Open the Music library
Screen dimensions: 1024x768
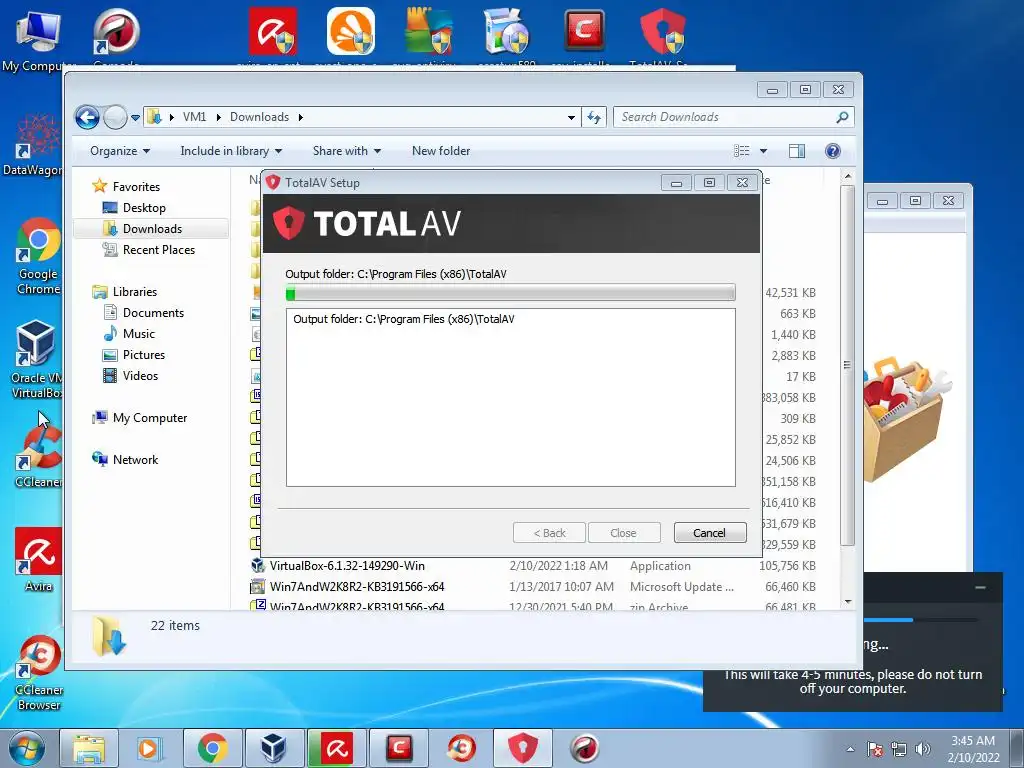click(x=138, y=334)
